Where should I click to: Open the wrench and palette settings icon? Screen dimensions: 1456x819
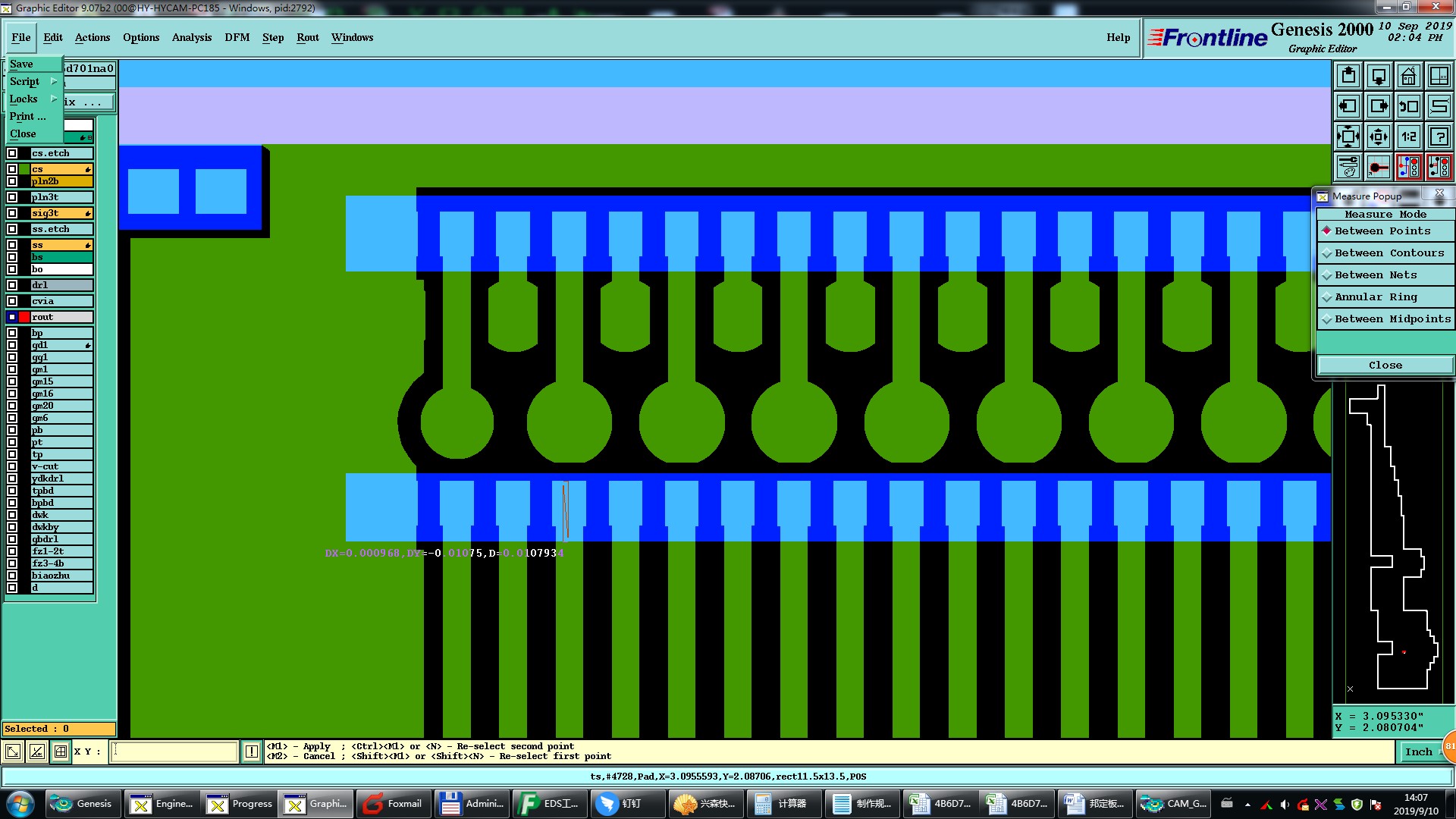pos(1348,167)
